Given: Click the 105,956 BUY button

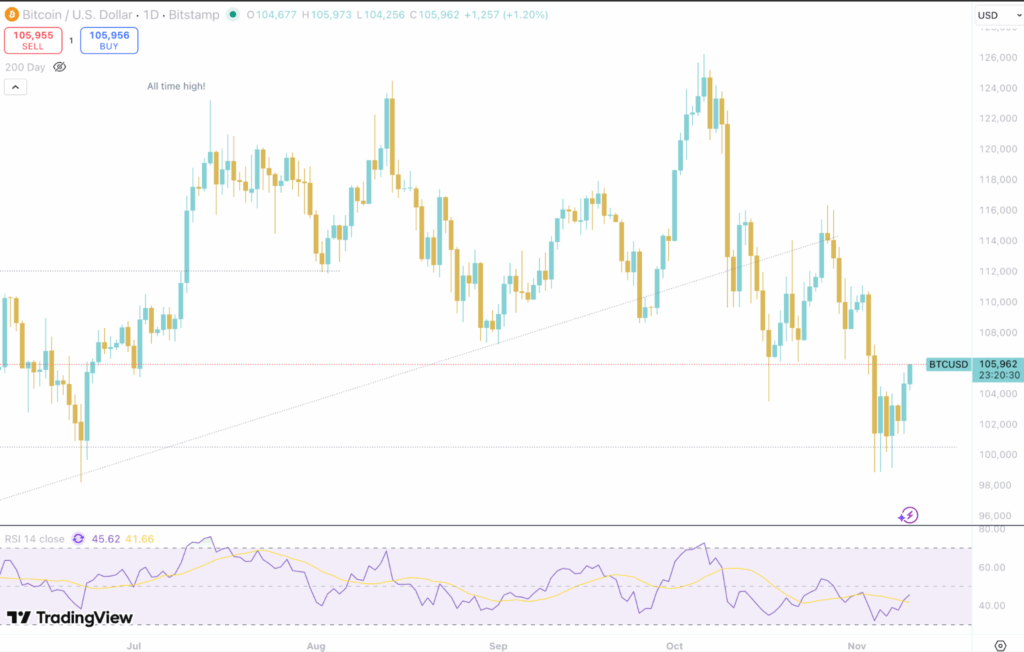Looking at the screenshot, I should tap(109, 40).
